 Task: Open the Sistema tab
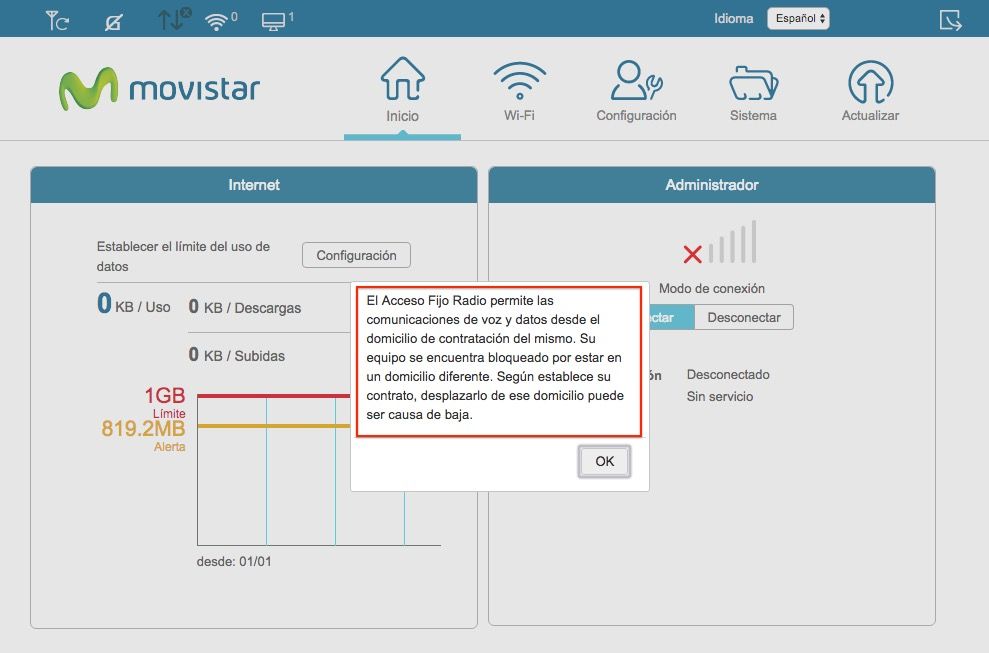[x=753, y=92]
